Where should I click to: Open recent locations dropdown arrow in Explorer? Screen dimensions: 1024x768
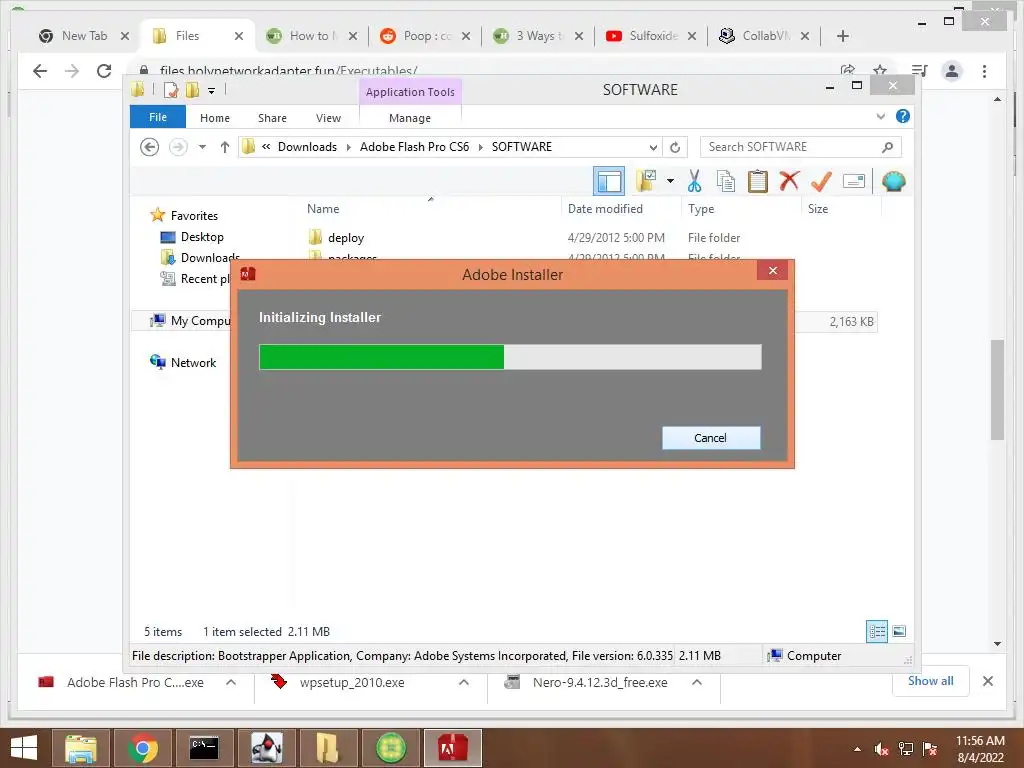pos(202,147)
